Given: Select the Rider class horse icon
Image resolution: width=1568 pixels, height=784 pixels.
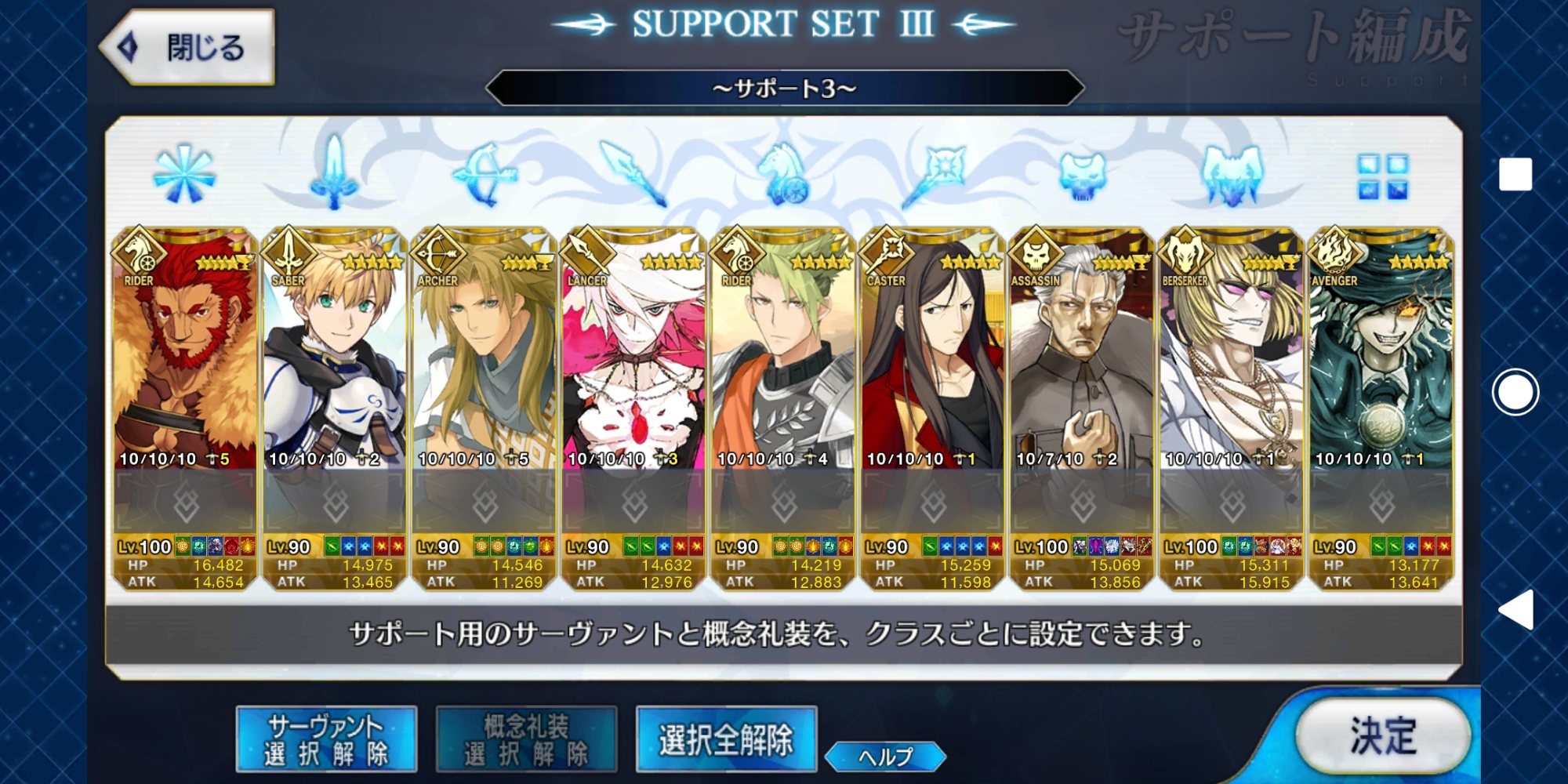Looking at the screenshot, I should coord(783,174).
